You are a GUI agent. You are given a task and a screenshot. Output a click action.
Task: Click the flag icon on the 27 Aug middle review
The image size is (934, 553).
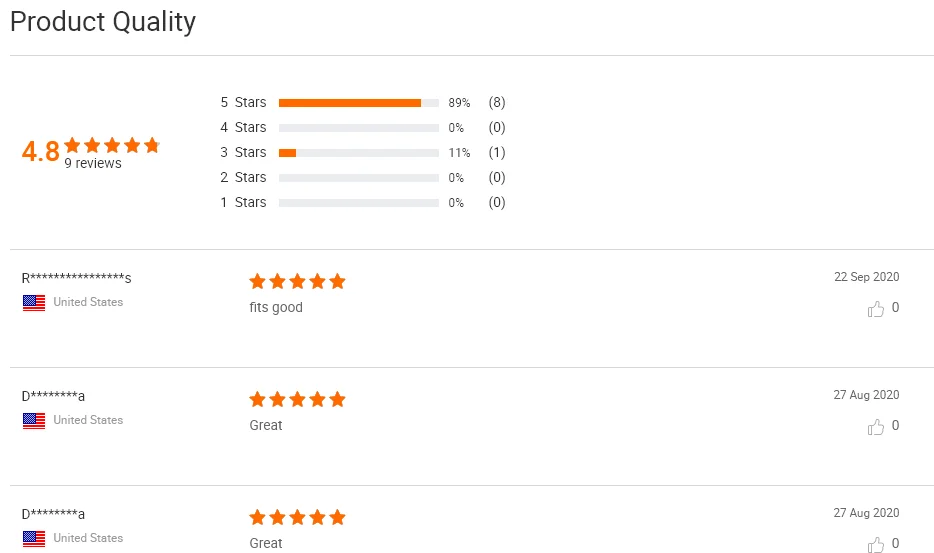tap(34, 421)
